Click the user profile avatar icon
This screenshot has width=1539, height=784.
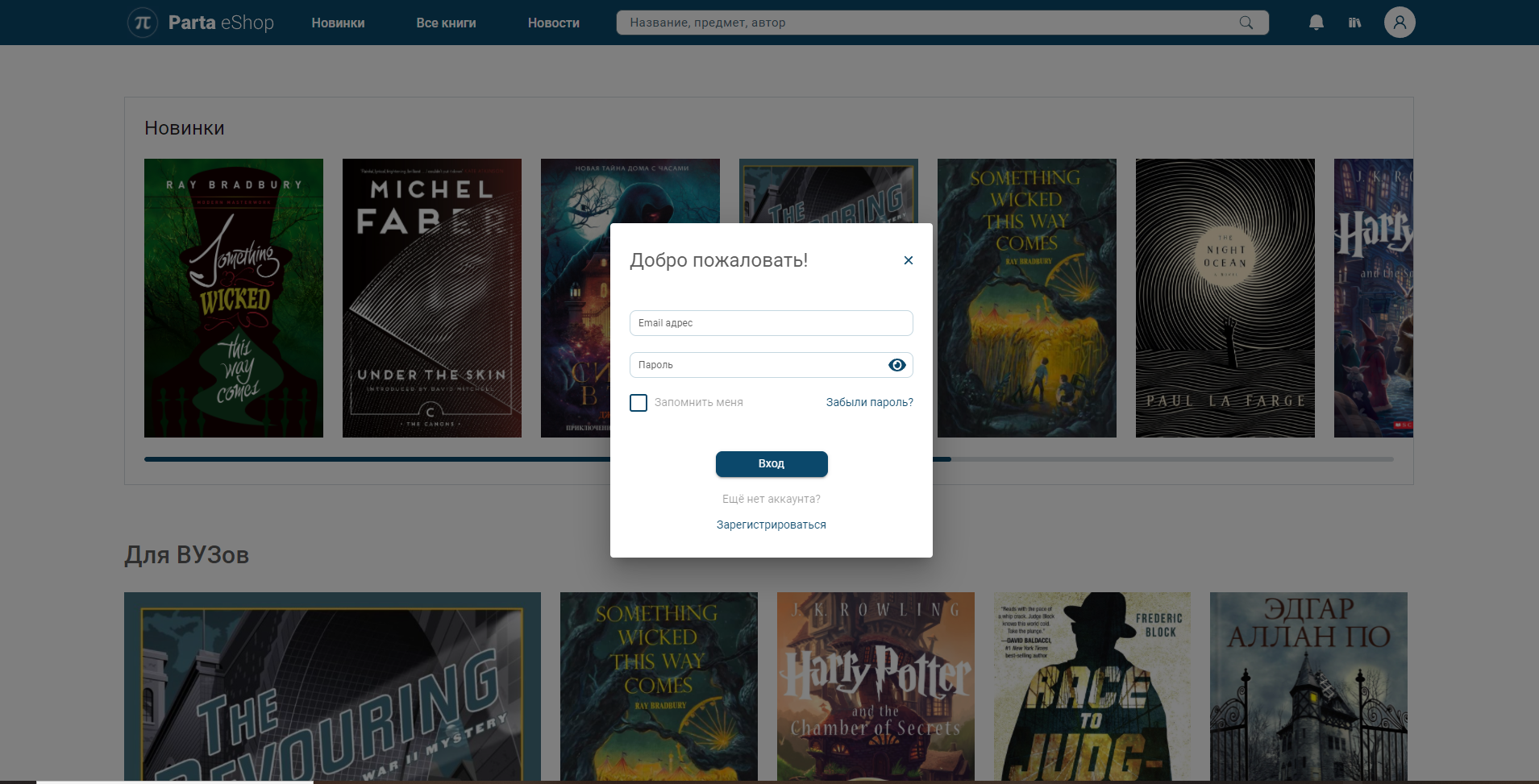point(1400,23)
